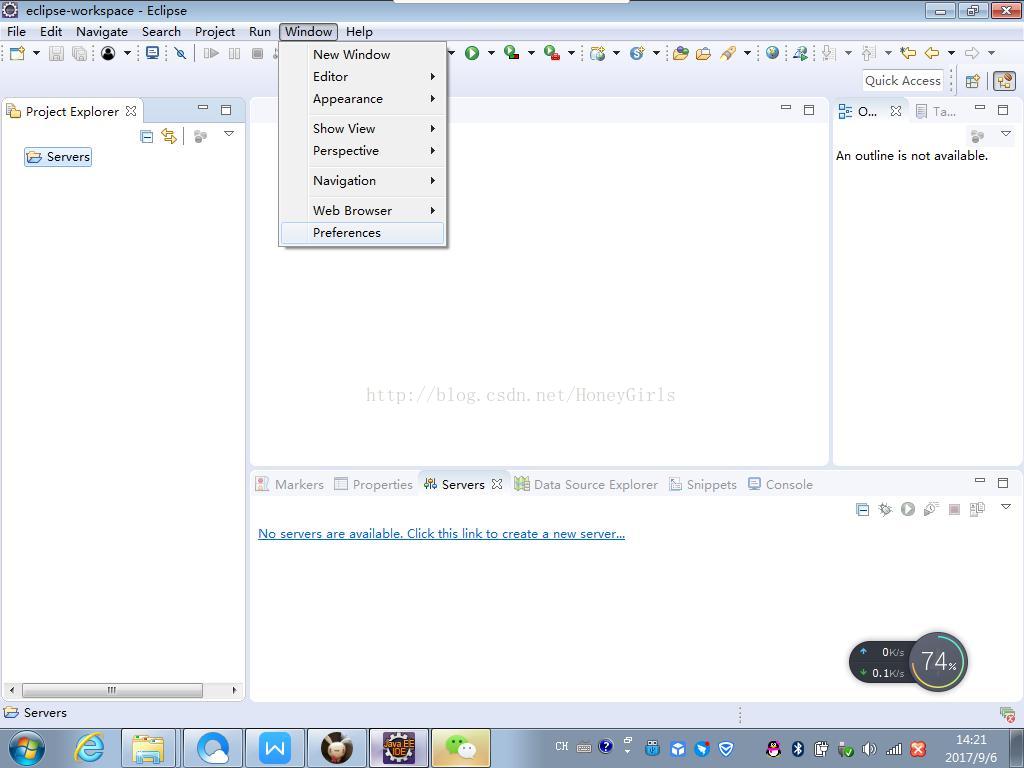Click the create a new server link

[x=441, y=534]
